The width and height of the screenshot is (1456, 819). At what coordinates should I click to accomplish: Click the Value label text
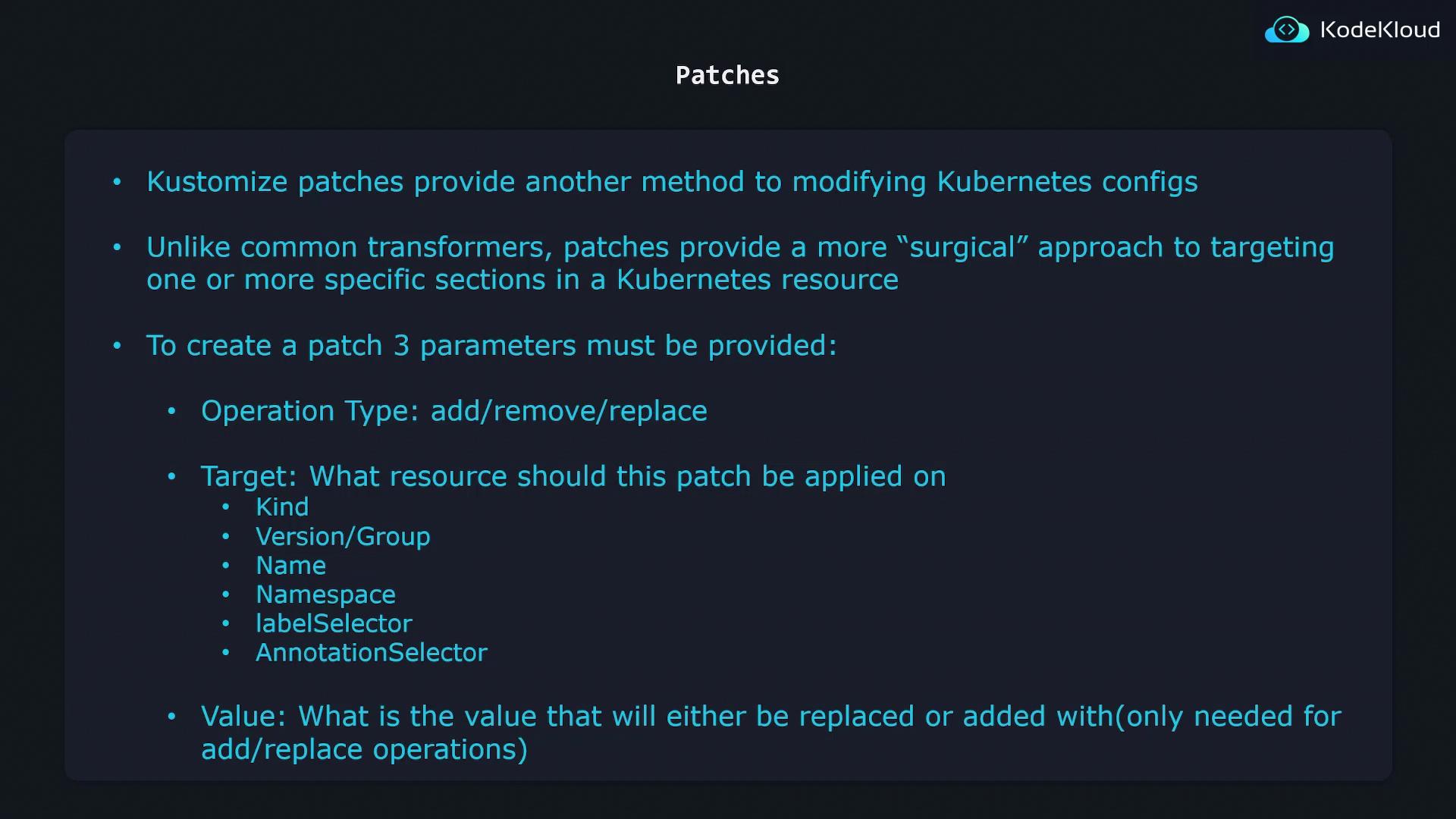(243, 717)
